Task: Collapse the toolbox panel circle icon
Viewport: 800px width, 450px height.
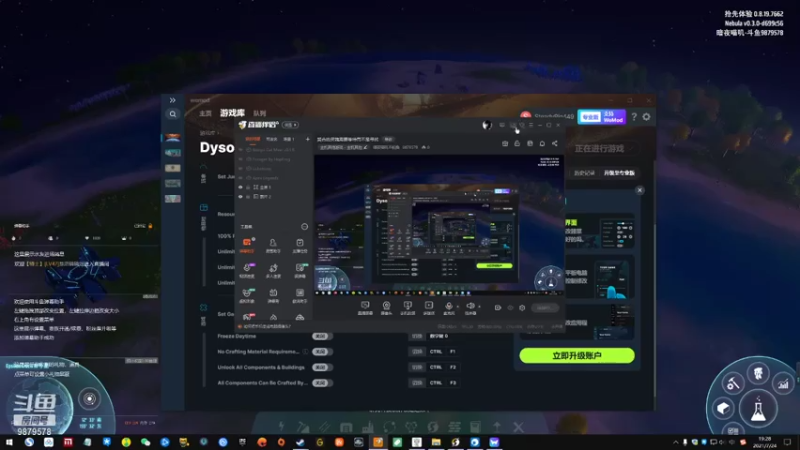Action: 304,227
